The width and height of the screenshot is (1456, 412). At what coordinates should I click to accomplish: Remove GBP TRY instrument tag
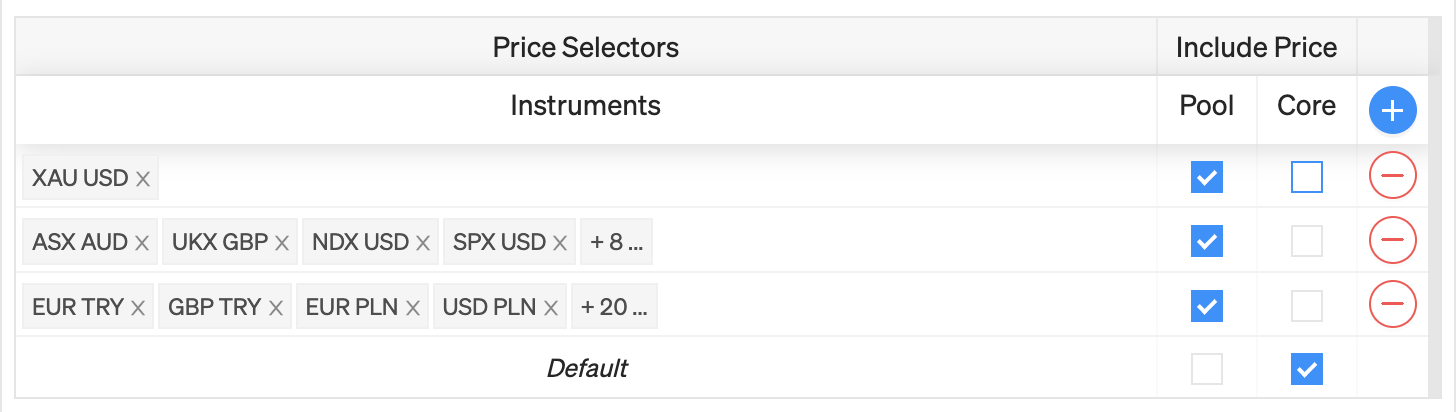[275, 307]
